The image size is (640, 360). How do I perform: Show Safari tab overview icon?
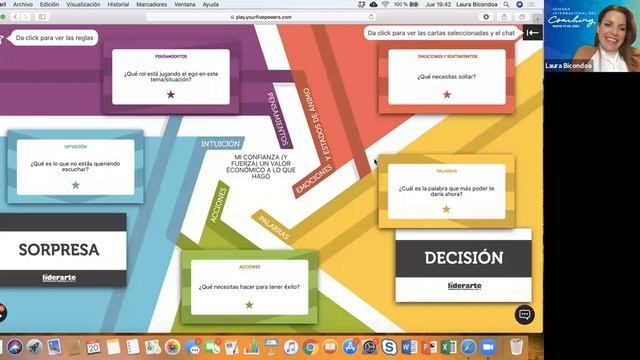522,17
